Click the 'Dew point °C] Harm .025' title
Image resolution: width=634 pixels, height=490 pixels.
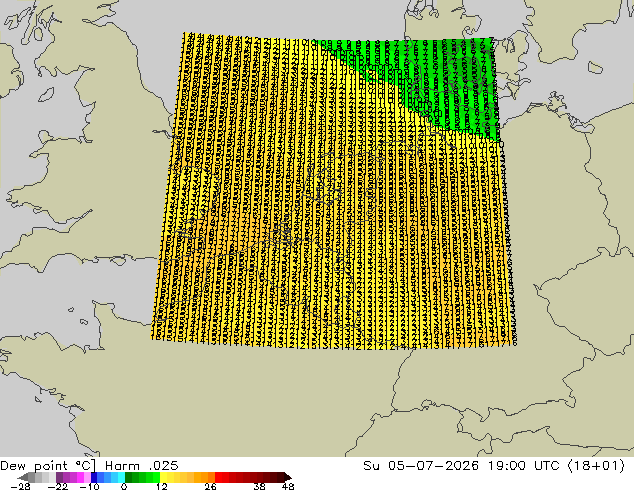pyautogui.click(x=89, y=465)
